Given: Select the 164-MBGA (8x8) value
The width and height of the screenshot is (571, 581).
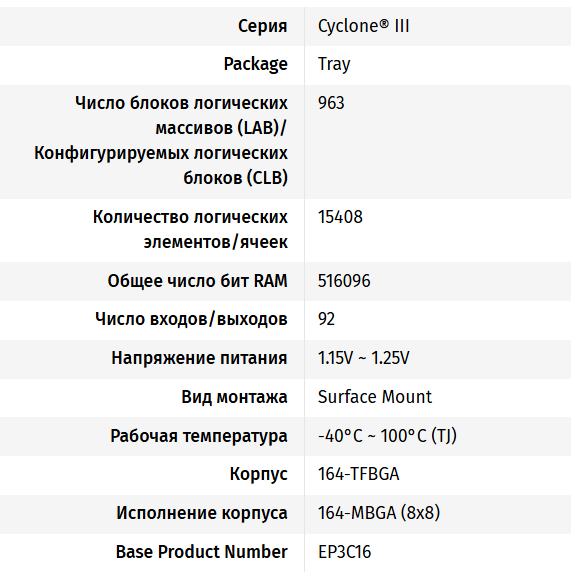Looking at the screenshot, I should point(379,513).
